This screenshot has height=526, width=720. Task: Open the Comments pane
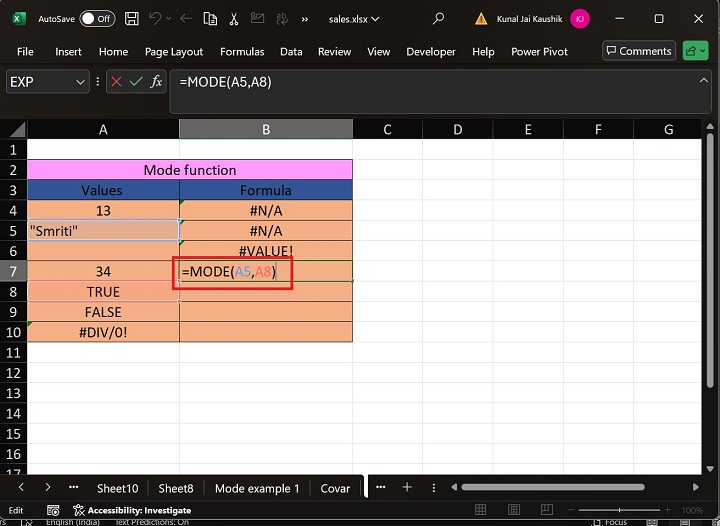point(638,51)
